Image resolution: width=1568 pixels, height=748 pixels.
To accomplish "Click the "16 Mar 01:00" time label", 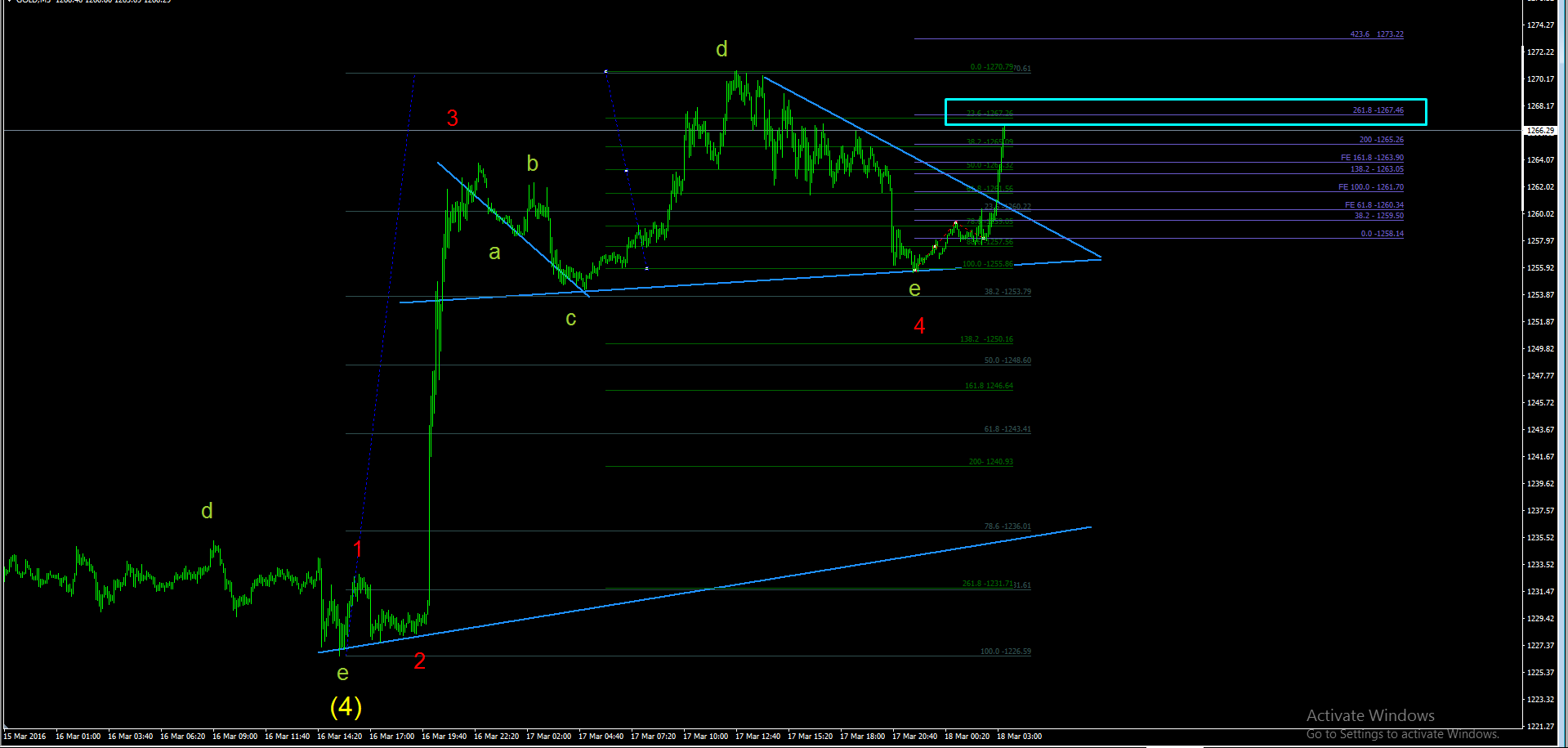I will 78,737.
